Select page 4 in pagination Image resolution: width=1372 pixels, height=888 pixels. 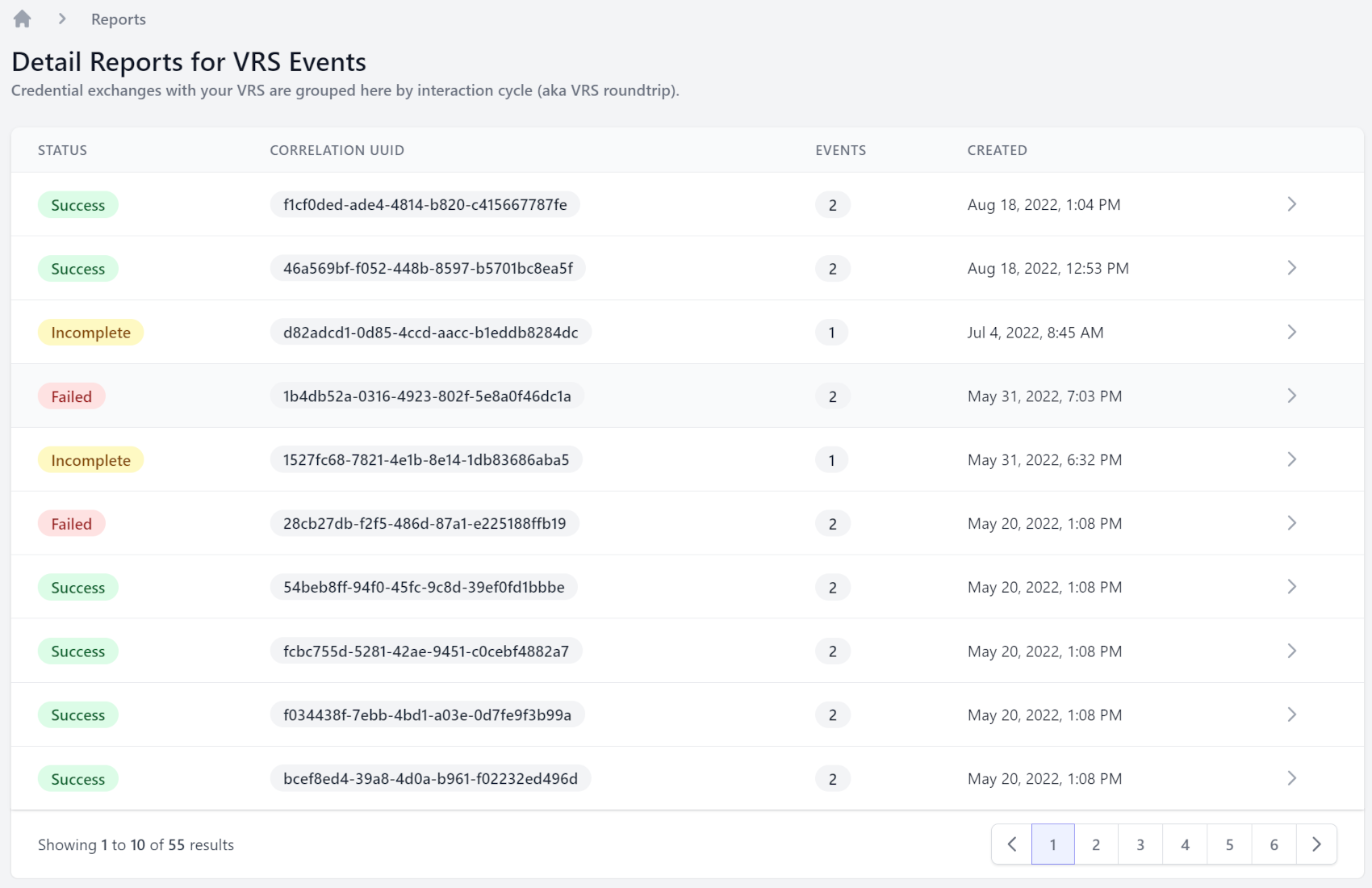point(1185,844)
